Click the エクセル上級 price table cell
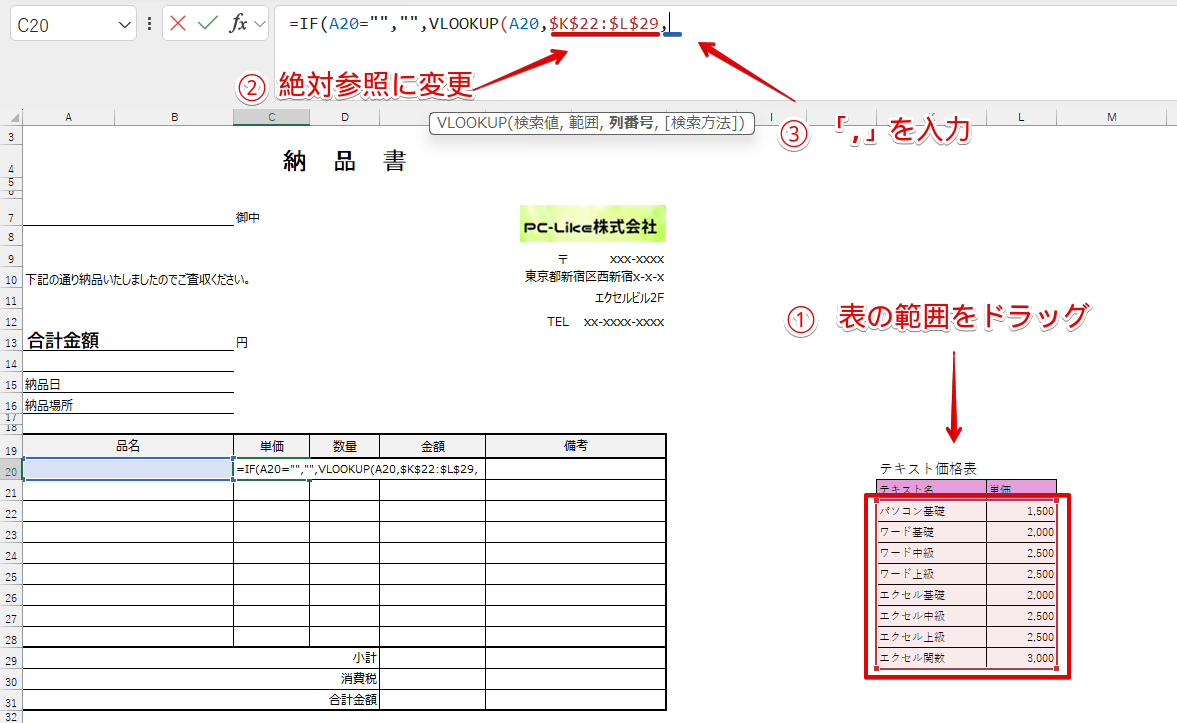The image size is (1177, 723). 932,637
